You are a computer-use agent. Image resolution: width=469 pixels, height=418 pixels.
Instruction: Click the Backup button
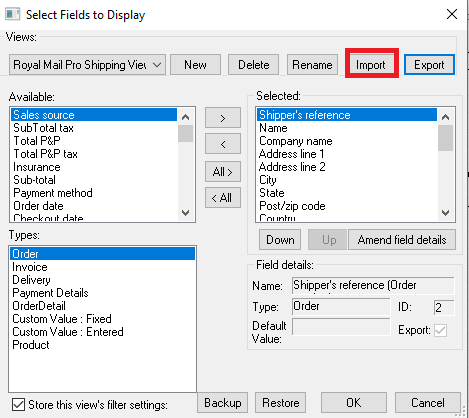point(223,403)
